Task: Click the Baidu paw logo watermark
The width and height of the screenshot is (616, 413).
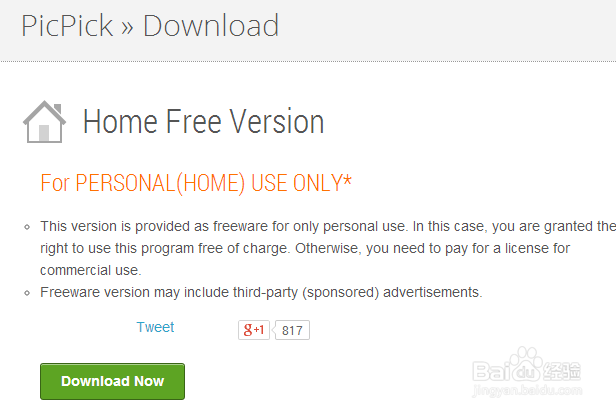Action: point(526,365)
